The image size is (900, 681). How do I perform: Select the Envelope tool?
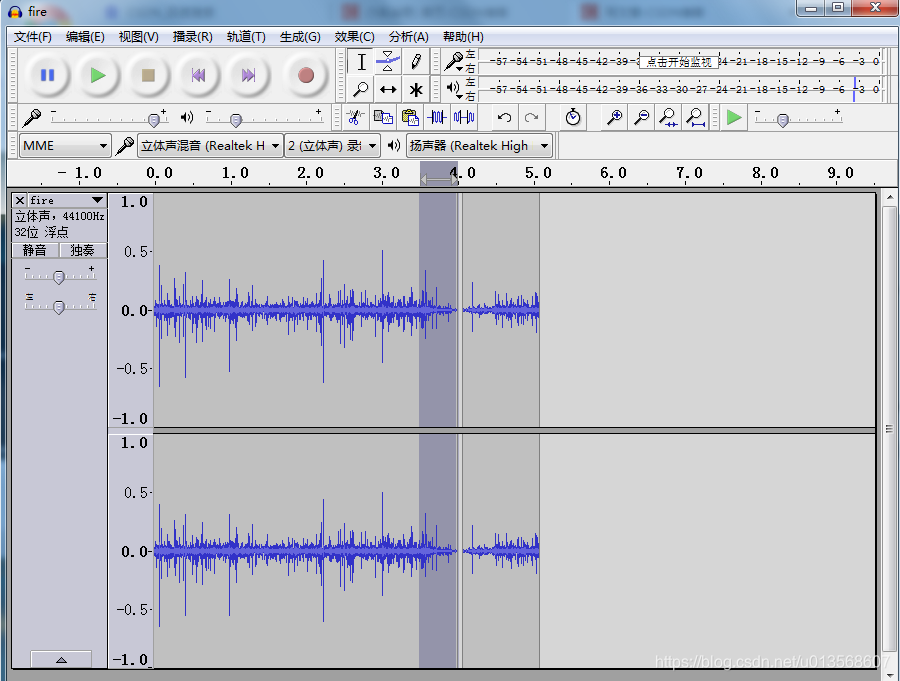(388, 62)
